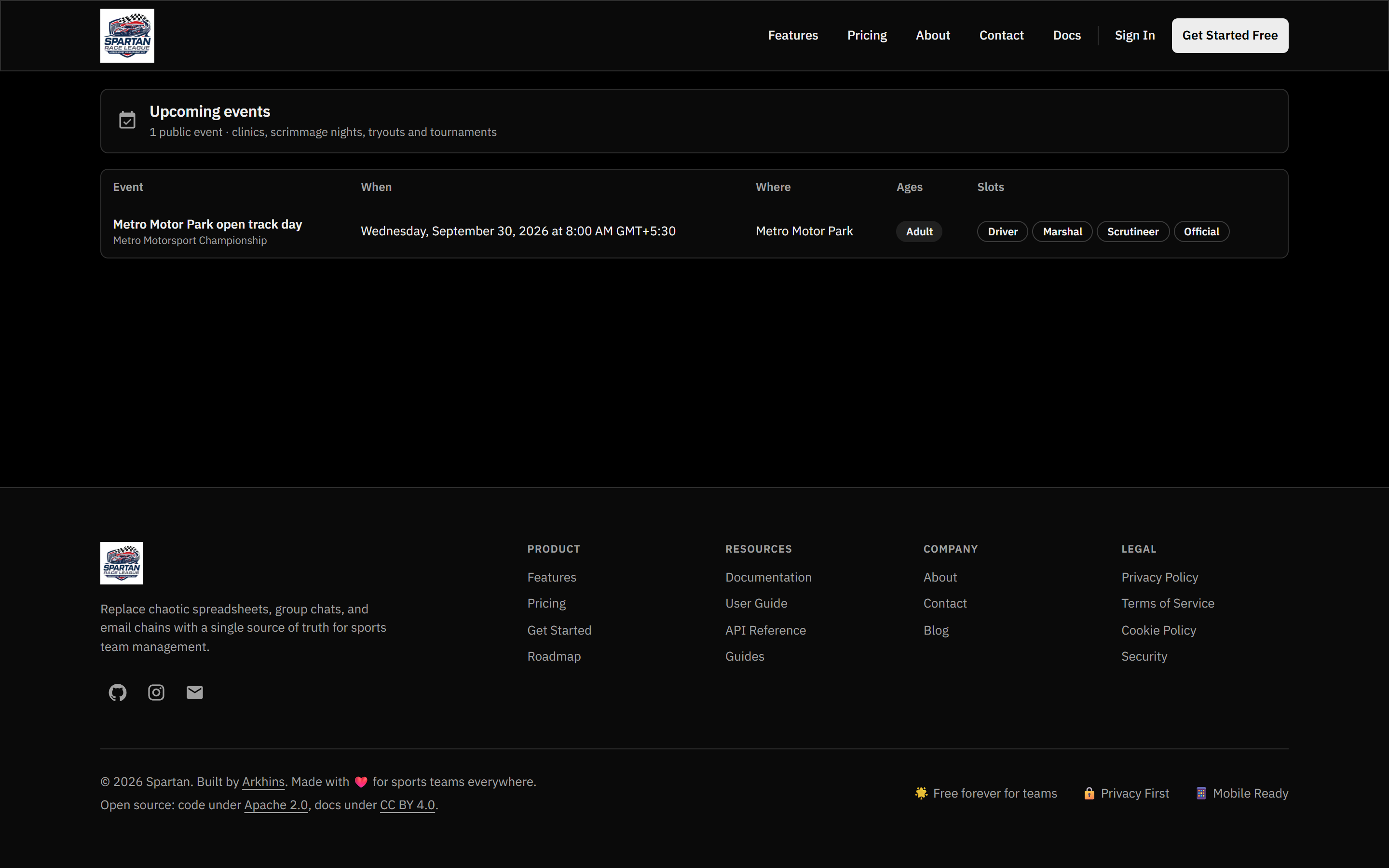1389x868 pixels.
Task: Open Contact link in footer Company column
Action: click(x=945, y=603)
